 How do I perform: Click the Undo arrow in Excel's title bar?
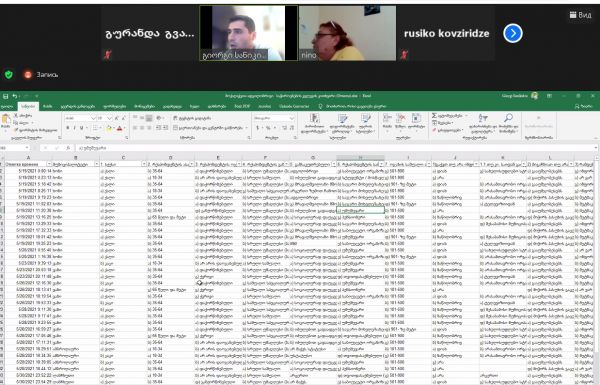(x=15, y=96)
